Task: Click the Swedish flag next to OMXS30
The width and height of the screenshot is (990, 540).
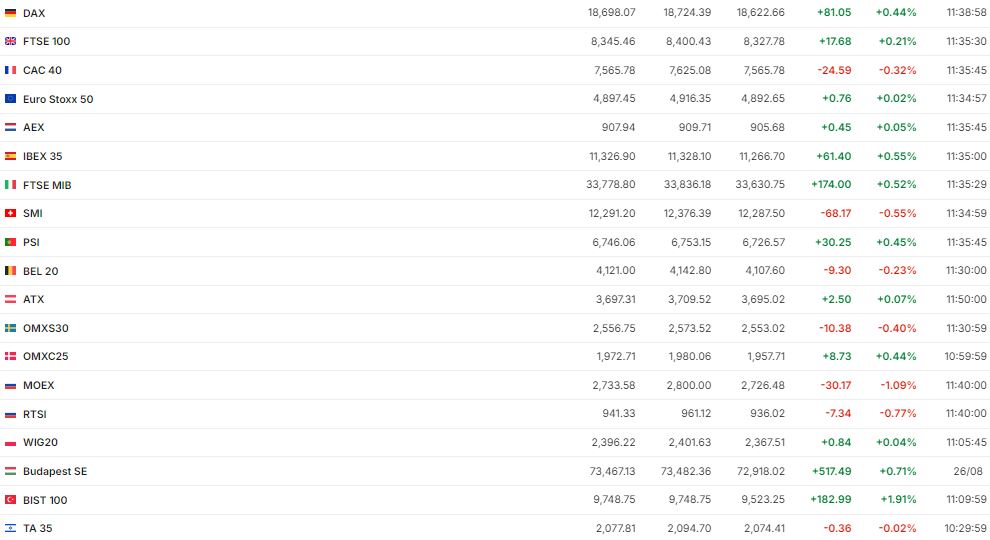Action: coord(10,328)
